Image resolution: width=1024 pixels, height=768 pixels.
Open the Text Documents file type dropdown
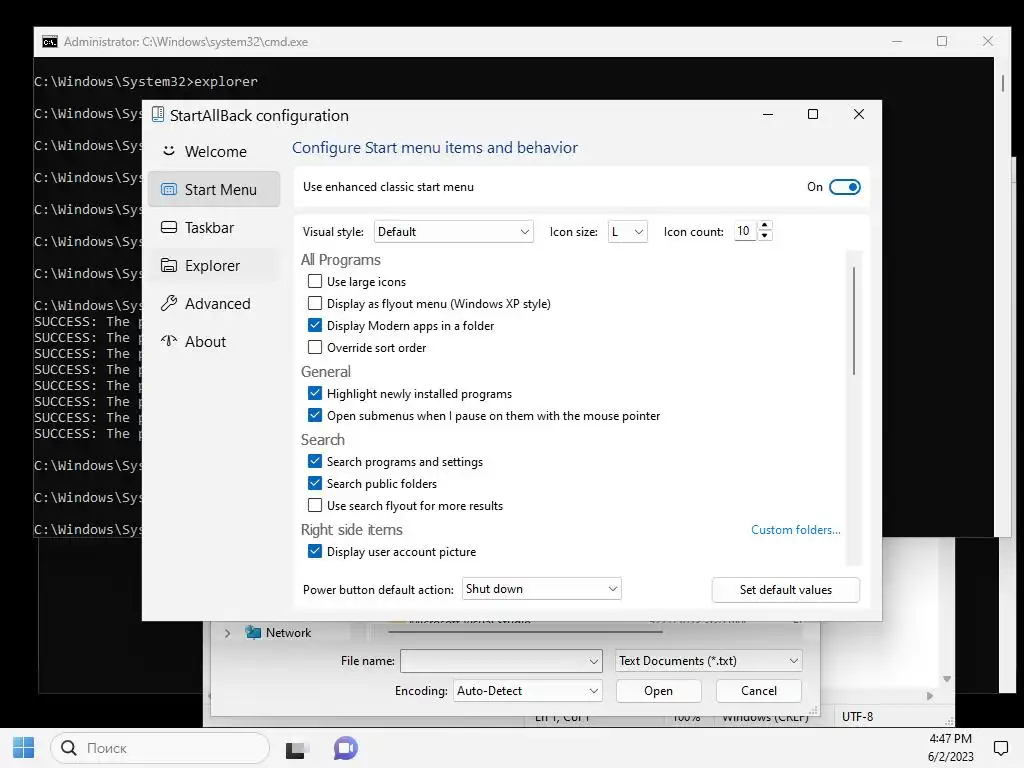[708, 661]
